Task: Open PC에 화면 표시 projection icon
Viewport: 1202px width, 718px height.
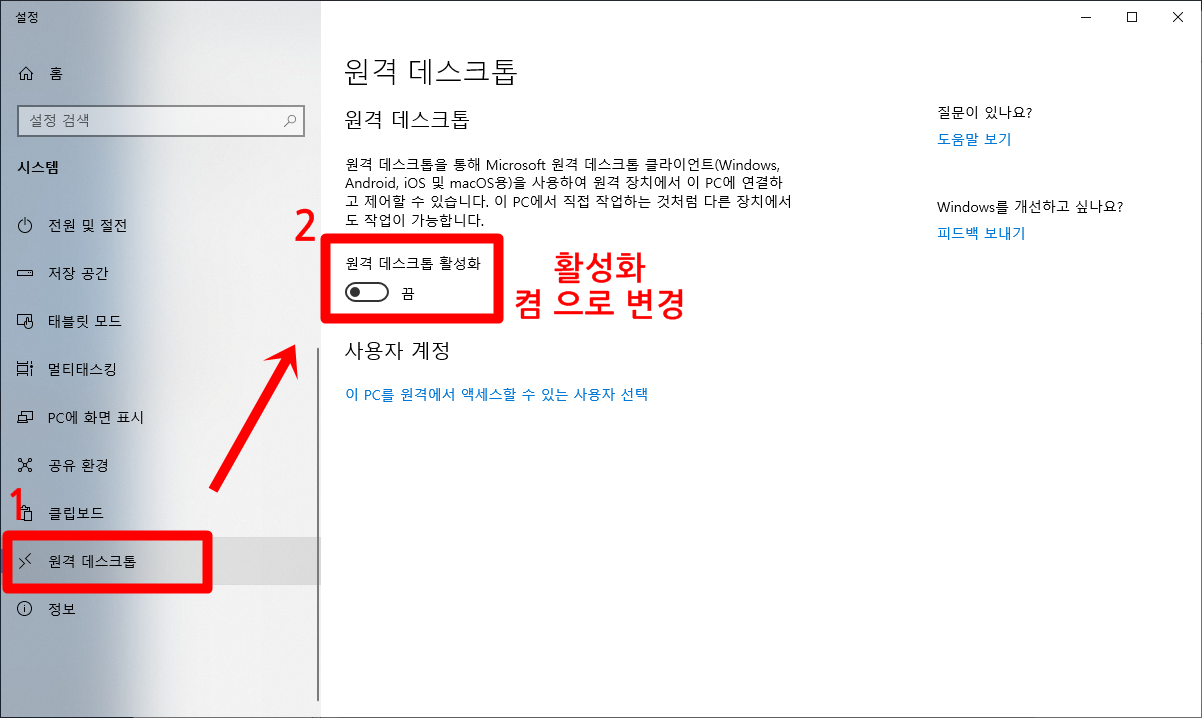Action: coord(26,417)
